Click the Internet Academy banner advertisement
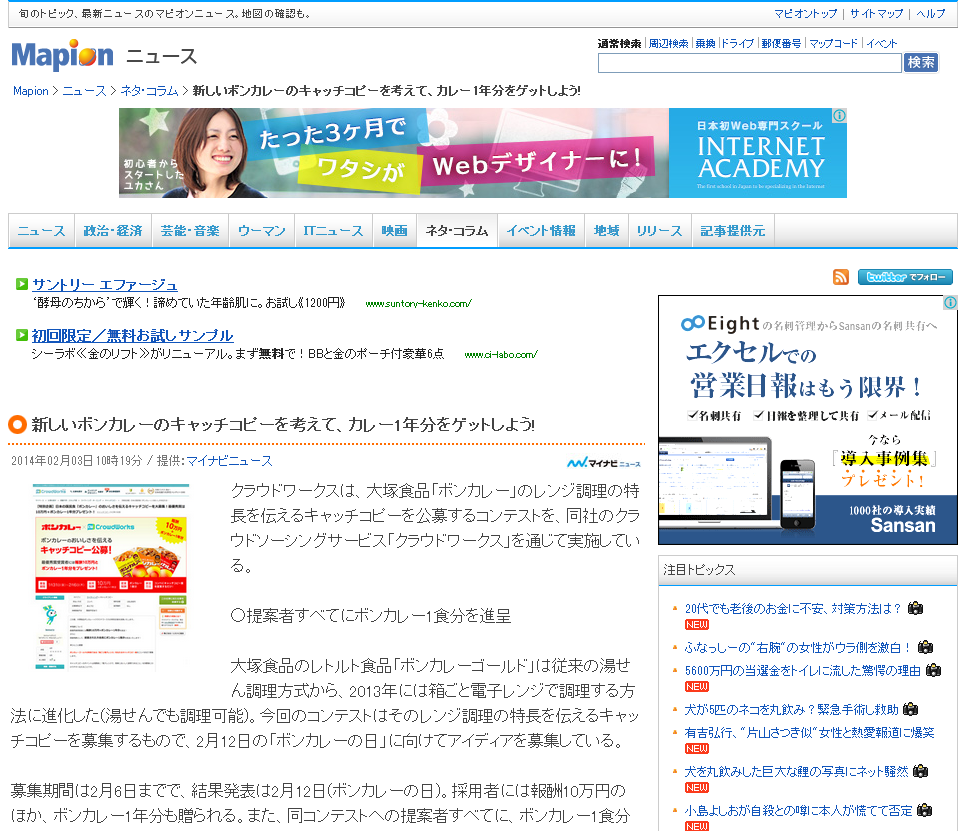Image resolution: width=968 pixels, height=831 pixels. tap(483, 153)
